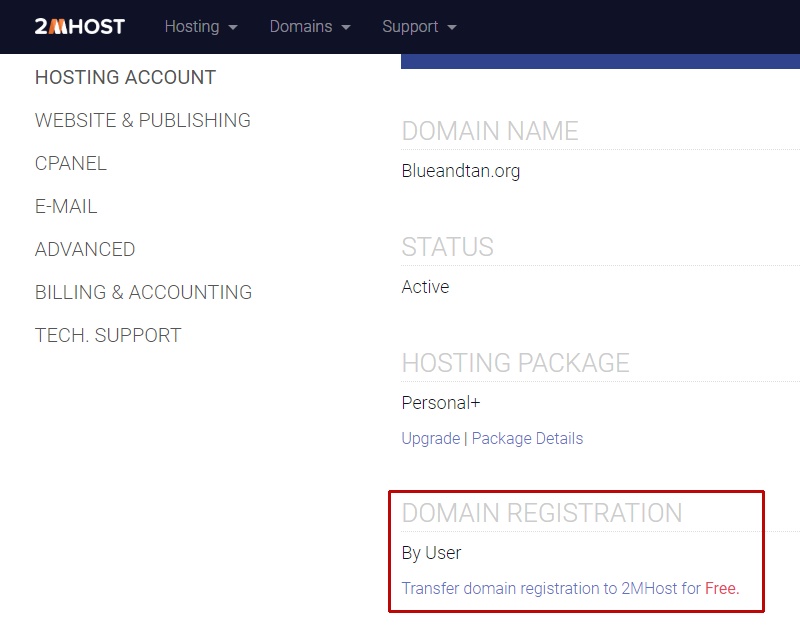
Task: Open the Package Details link
Action: (527, 438)
